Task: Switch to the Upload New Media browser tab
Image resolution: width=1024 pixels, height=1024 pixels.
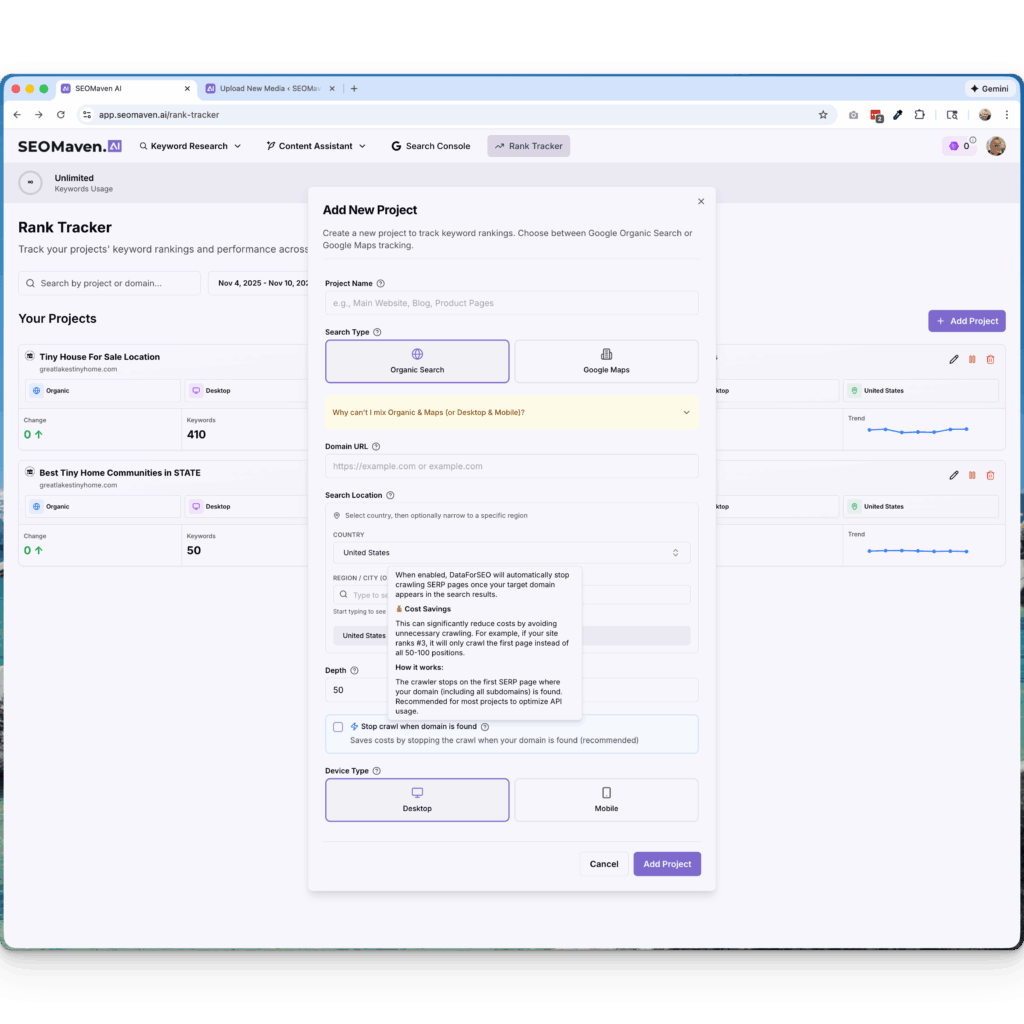Action: [x=268, y=88]
